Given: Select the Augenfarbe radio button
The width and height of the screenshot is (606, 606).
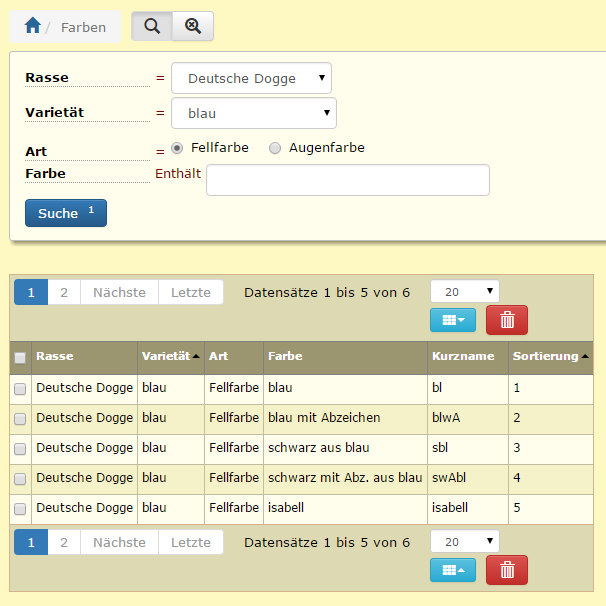Looking at the screenshot, I should coord(275,148).
